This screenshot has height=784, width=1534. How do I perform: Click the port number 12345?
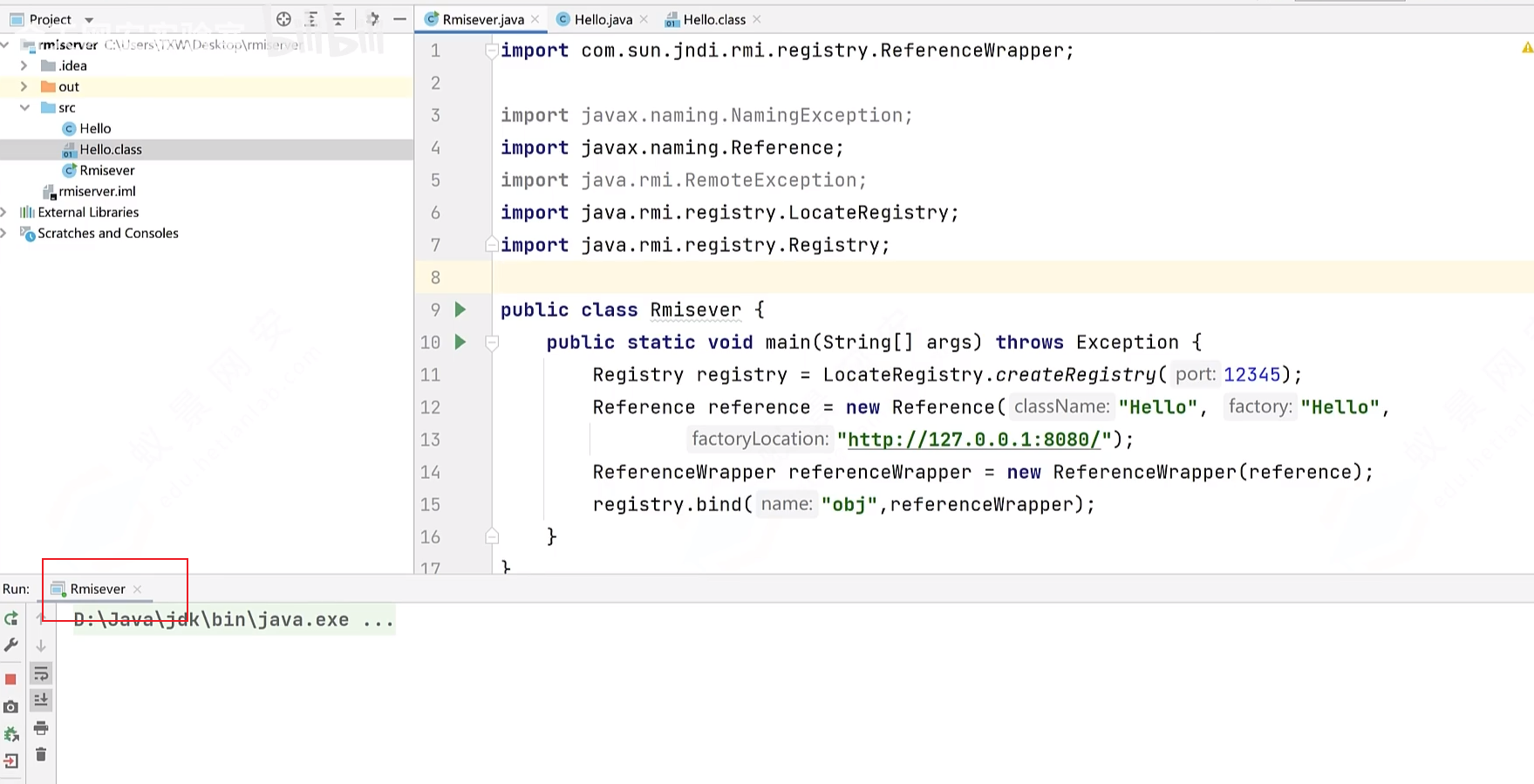click(x=1252, y=375)
